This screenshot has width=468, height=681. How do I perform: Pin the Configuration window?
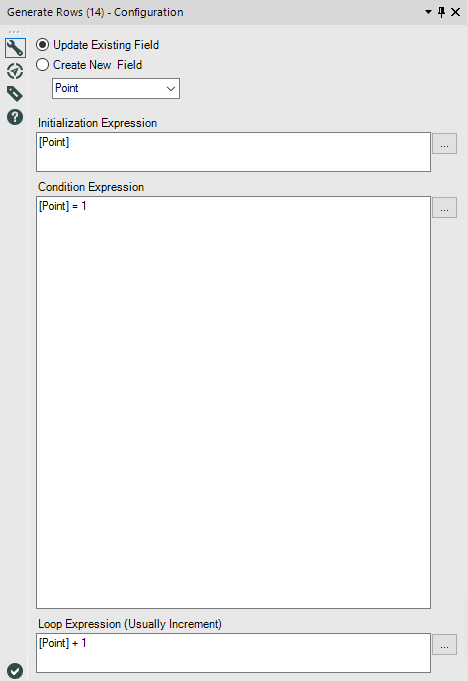[x=442, y=12]
